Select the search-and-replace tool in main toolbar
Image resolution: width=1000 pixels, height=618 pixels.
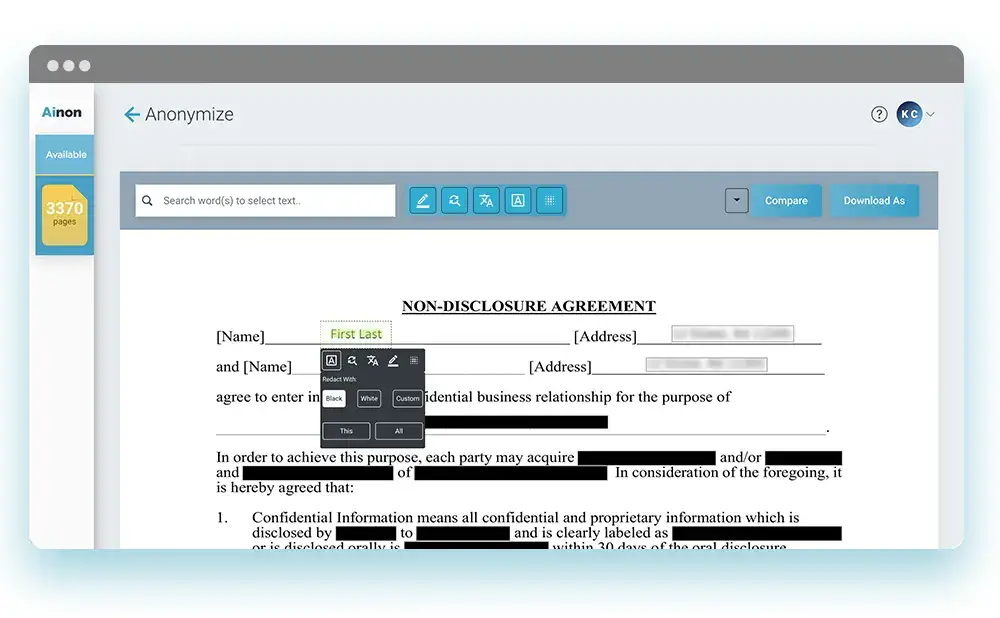454,201
